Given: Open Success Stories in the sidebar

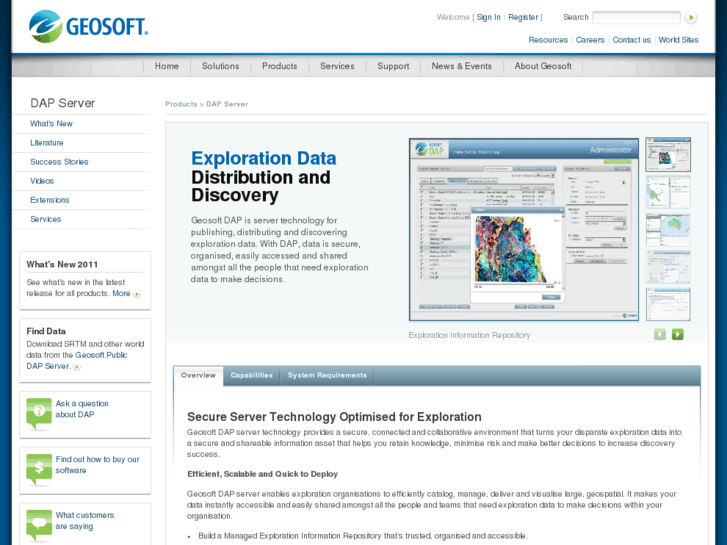Looking at the screenshot, I should pyautogui.click(x=59, y=162).
